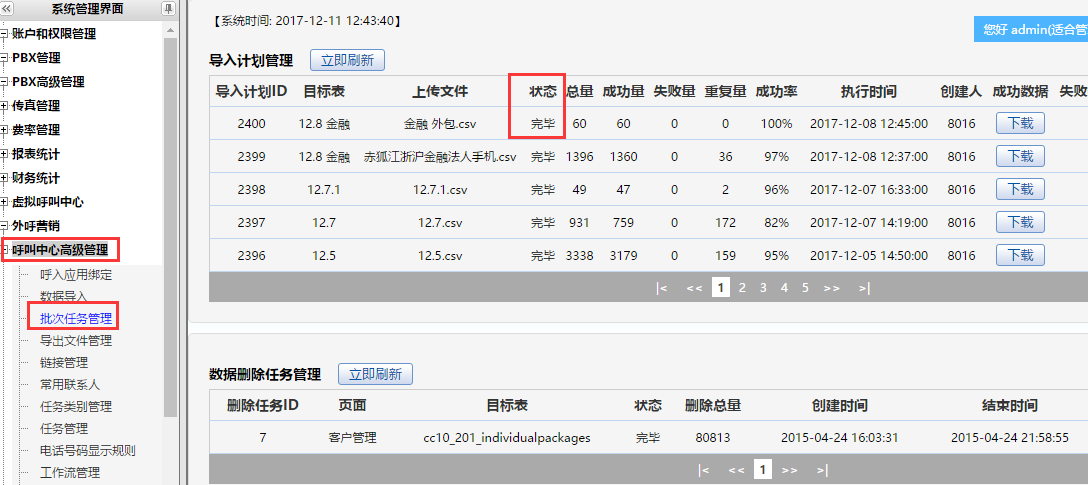Jump to next pages in import plan pager
This screenshot has height=485, width=1088.
pos(831,288)
